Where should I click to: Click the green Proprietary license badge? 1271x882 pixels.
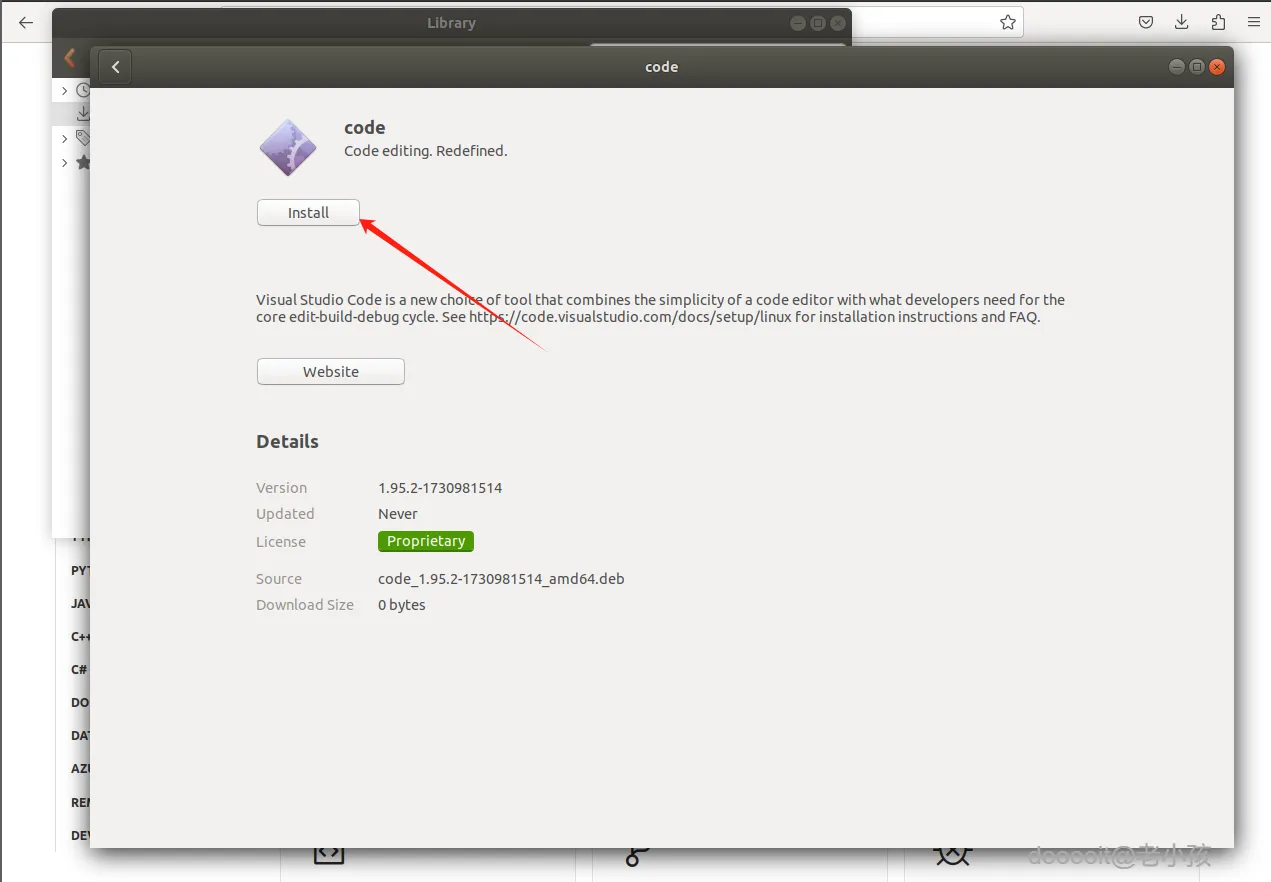tap(426, 541)
